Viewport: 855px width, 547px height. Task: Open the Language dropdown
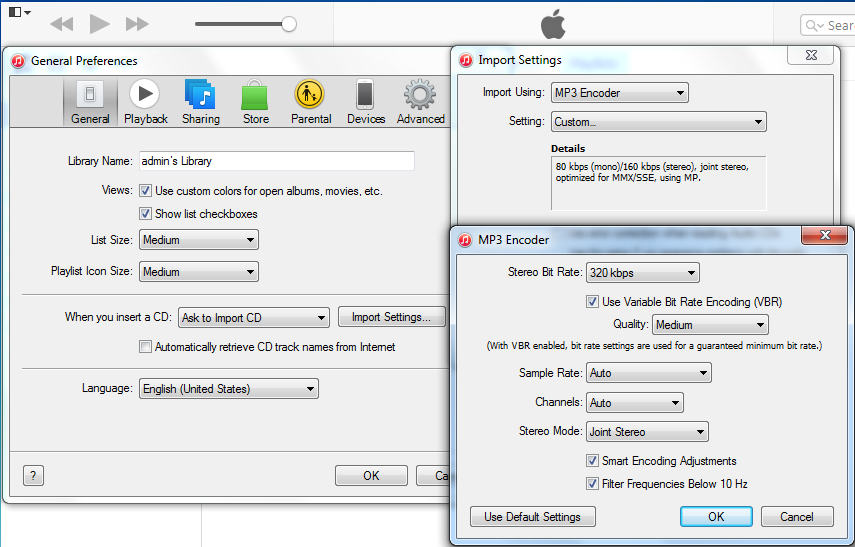click(x=228, y=389)
